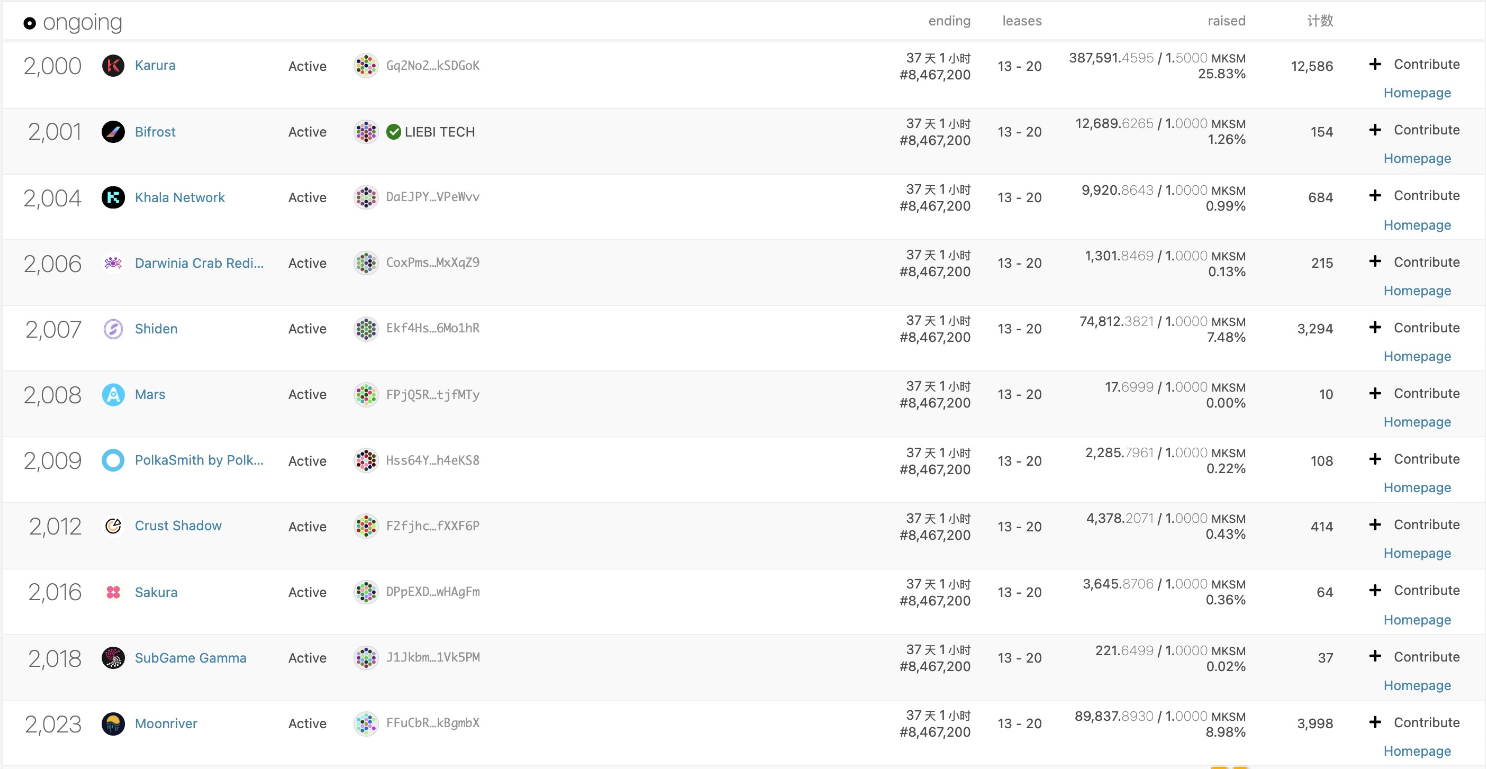The width and height of the screenshot is (1486, 769).
Task: Open the Homepage link for Bifrost
Action: [1417, 158]
